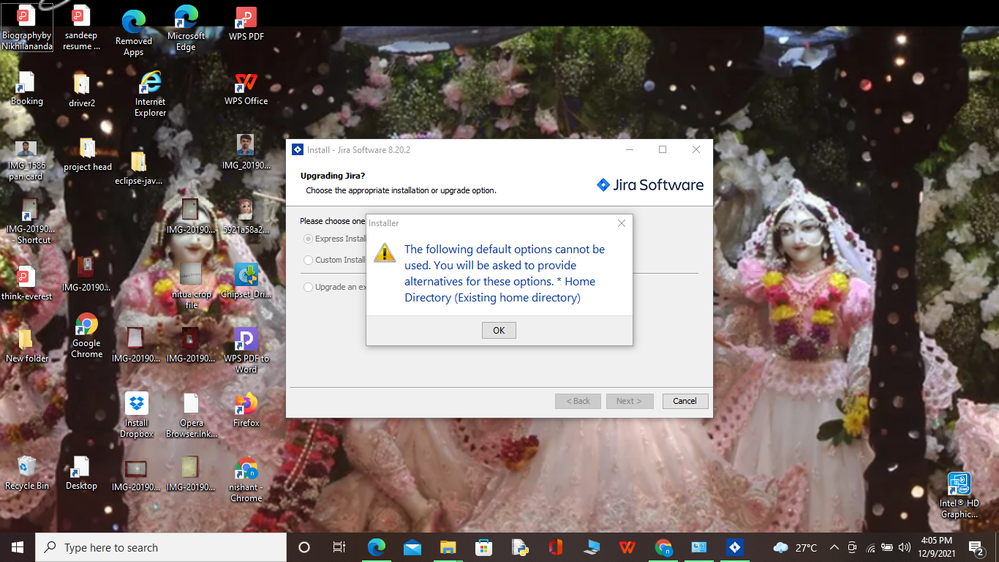Select the sandeep resume desktop file
The image size is (999, 562).
pyautogui.click(x=81, y=28)
